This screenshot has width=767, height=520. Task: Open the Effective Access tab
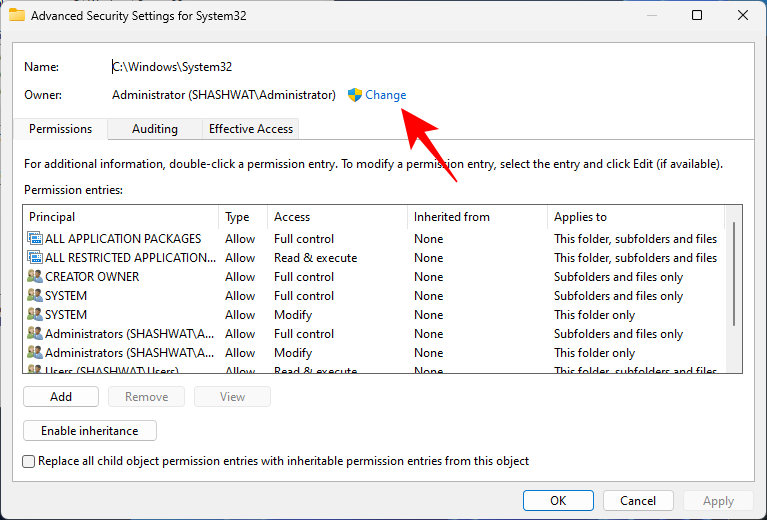coord(250,129)
